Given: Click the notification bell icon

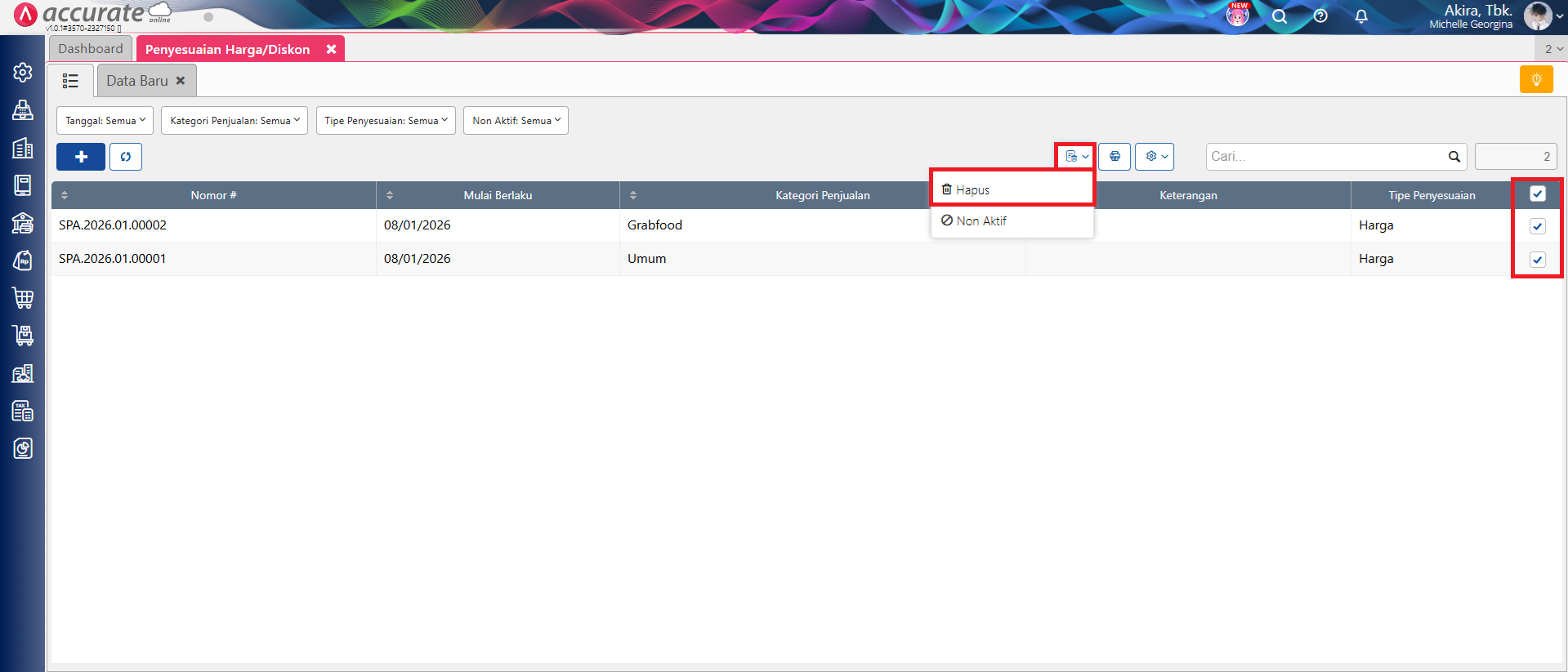Looking at the screenshot, I should pyautogui.click(x=1361, y=16).
